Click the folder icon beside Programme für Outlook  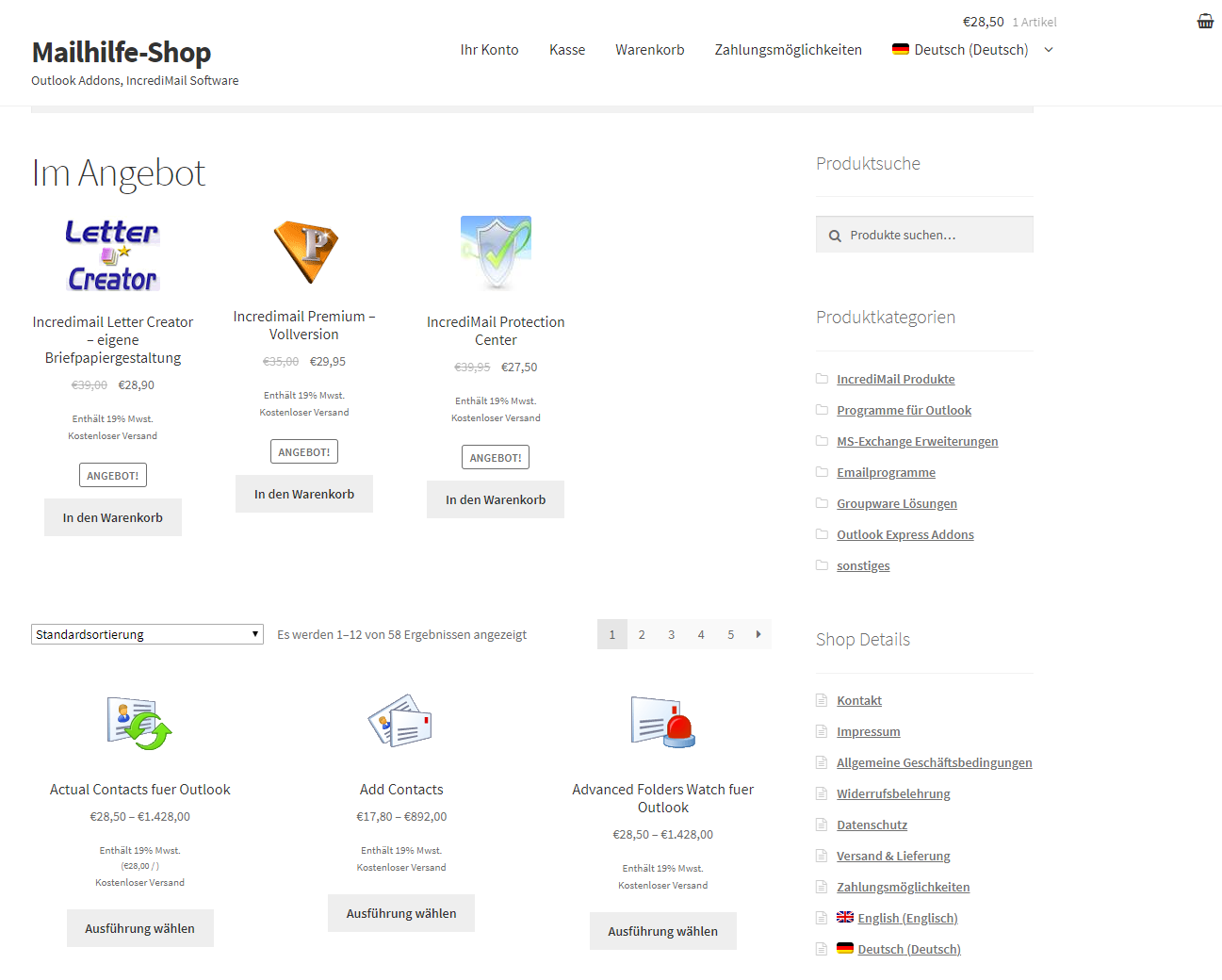click(x=822, y=410)
